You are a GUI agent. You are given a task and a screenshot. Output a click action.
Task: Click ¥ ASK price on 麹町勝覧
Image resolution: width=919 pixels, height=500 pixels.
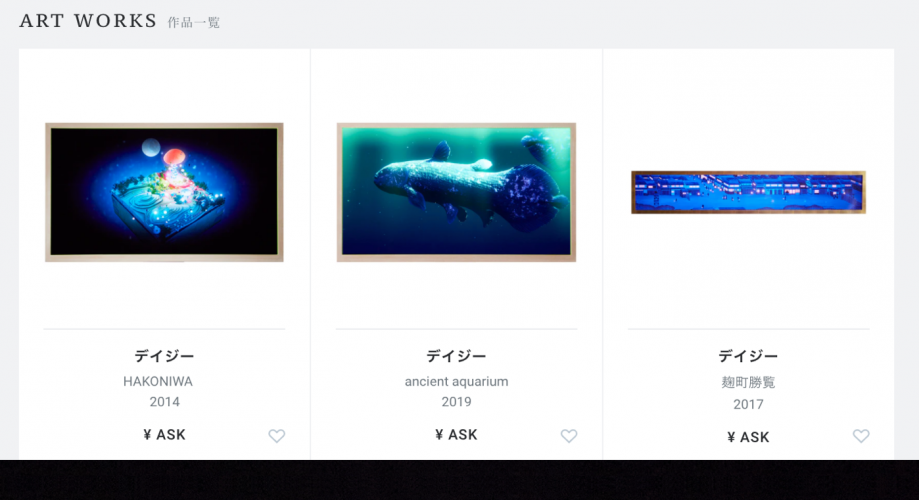pyautogui.click(x=748, y=437)
